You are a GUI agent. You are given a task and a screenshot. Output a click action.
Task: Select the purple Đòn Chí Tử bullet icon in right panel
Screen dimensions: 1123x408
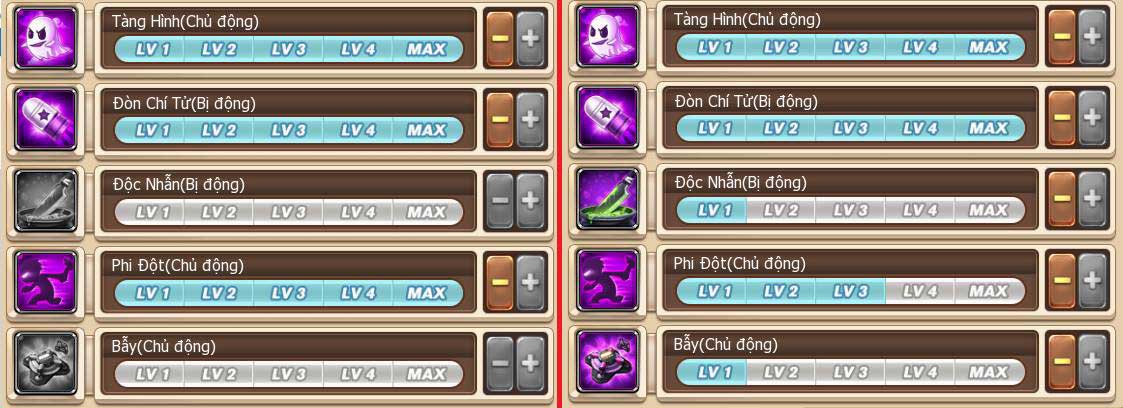pyautogui.click(x=607, y=117)
